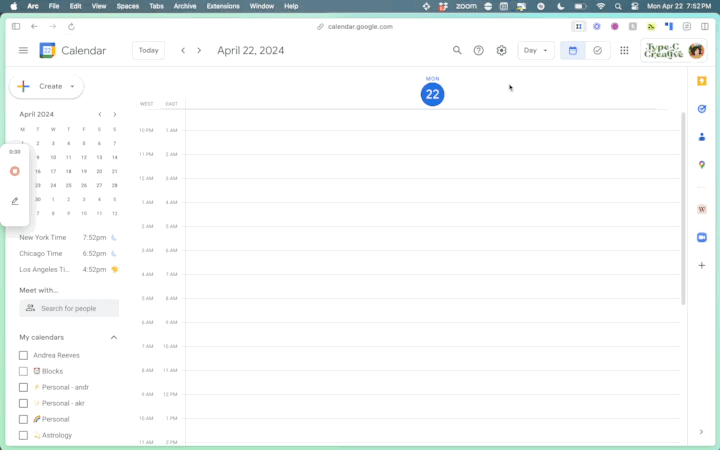Screen dimensions: 720x450
Task: Open Google Tasks in side panel
Action: click(702, 109)
